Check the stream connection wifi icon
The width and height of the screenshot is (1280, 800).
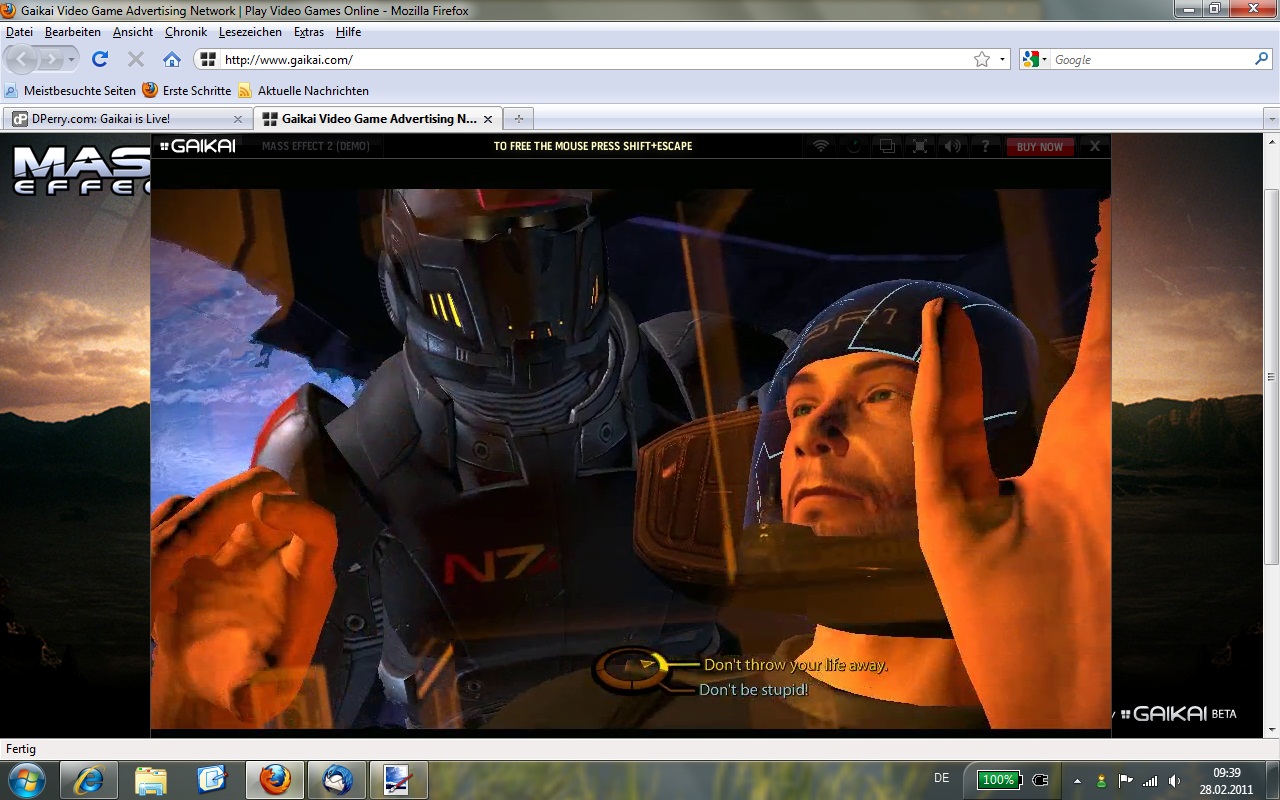(820, 146)
